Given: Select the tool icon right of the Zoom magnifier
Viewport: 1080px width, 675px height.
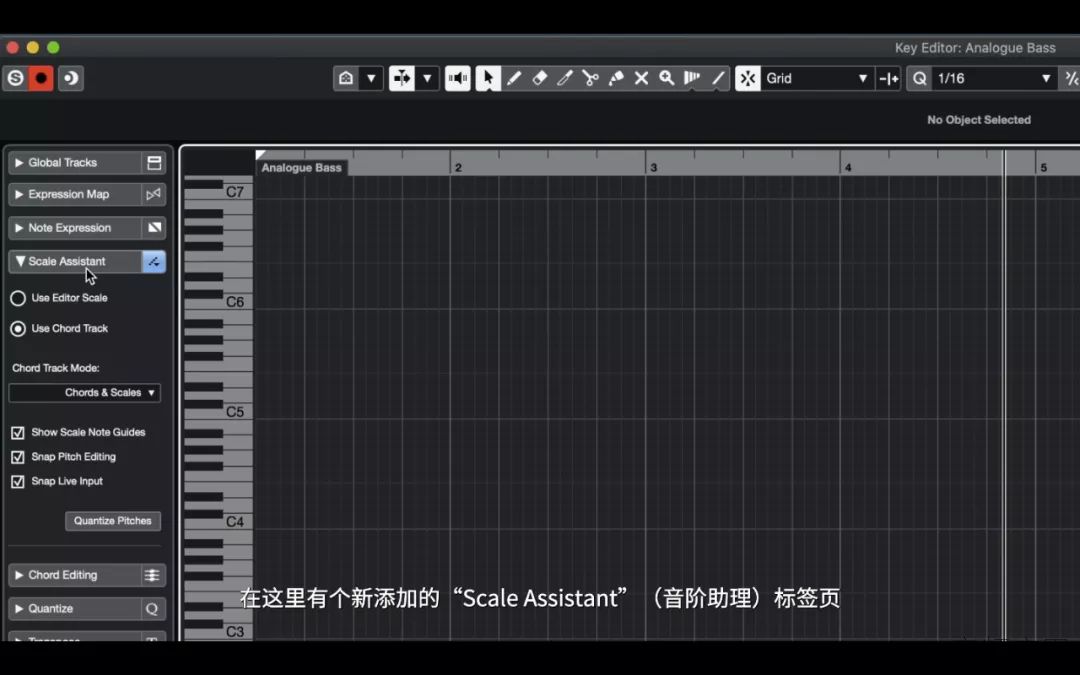Looking at the screenshot, I should coord(692,78).
